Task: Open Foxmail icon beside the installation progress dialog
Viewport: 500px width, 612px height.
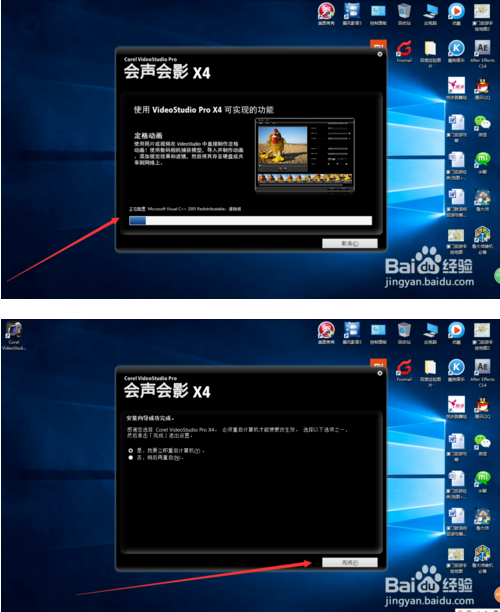Action: [404, 52]
